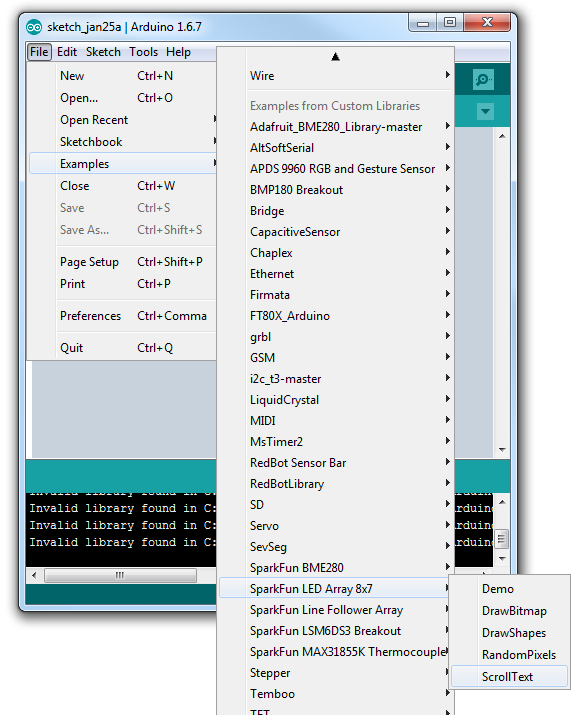581x715 pixels.
Task: Open Preferences from File menu
Action: click(123, 316)
